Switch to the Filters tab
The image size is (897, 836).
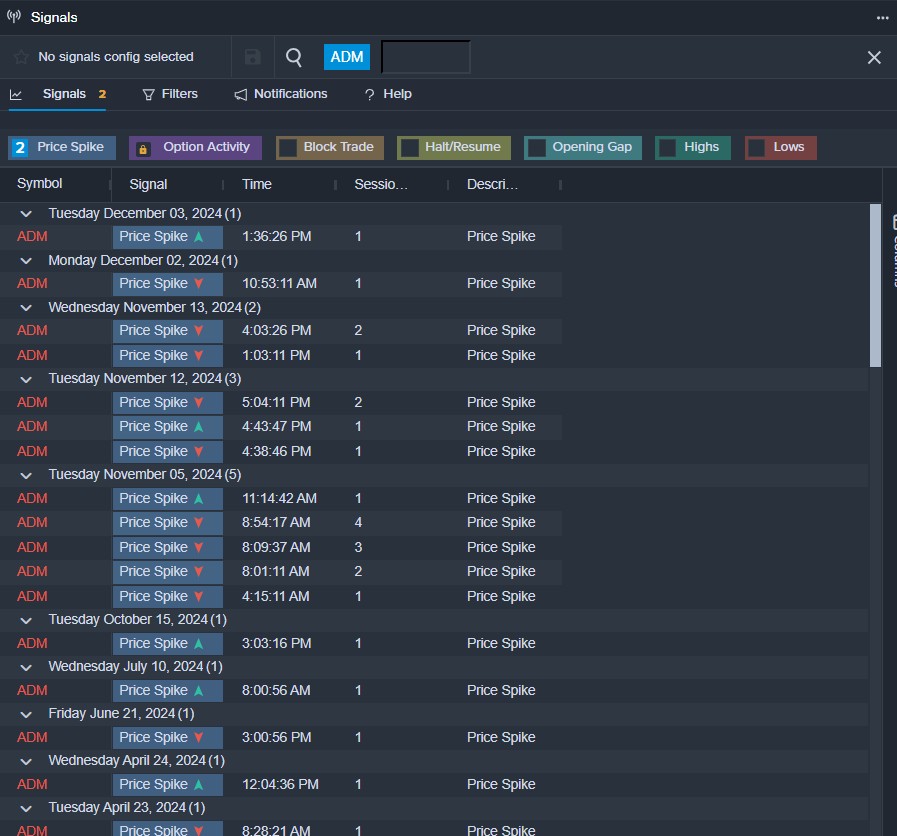point(170,94)
